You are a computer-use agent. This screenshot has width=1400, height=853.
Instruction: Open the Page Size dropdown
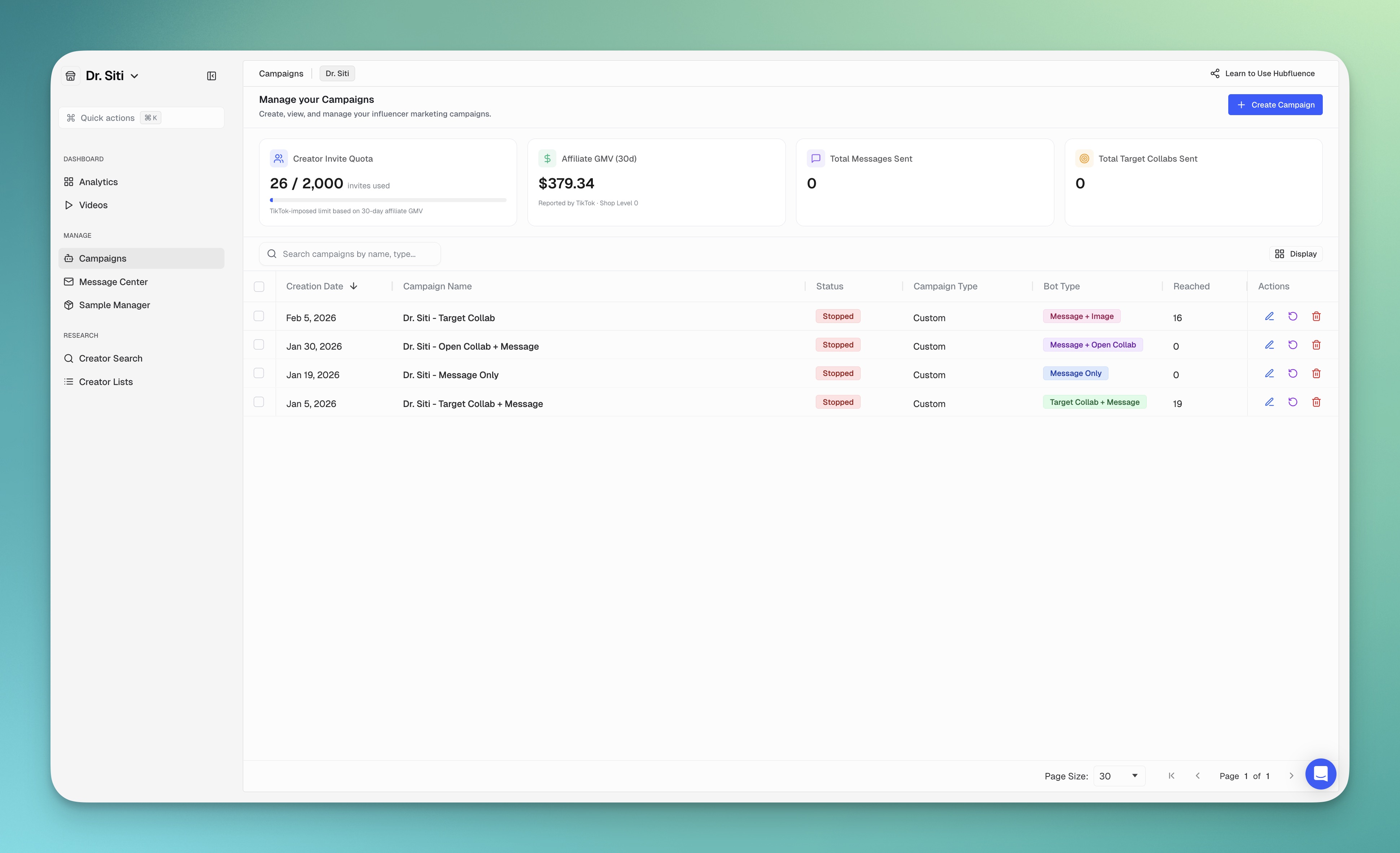coord(1118,776)
